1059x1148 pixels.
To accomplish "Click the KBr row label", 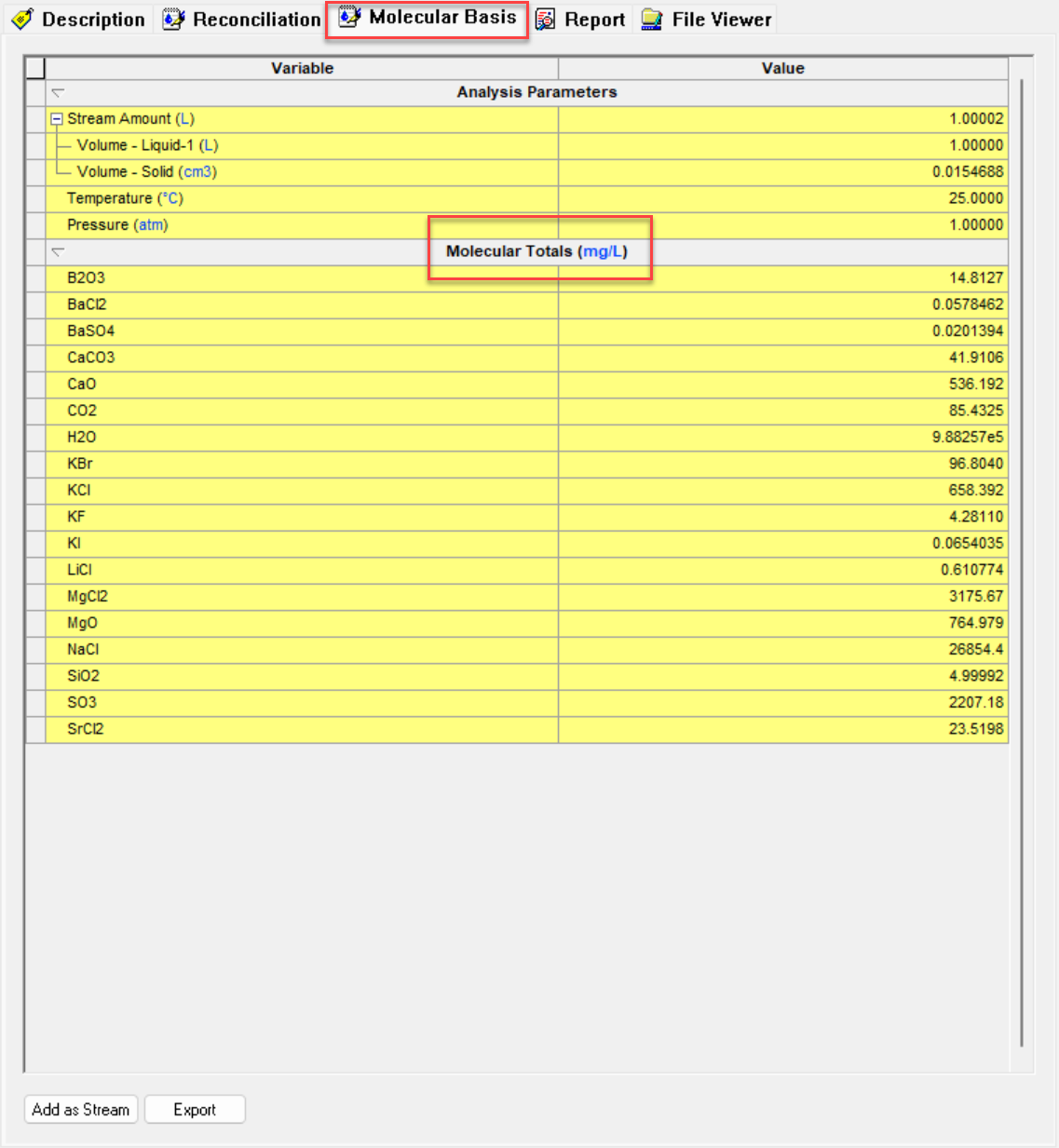I will click(x=79, y=464).
